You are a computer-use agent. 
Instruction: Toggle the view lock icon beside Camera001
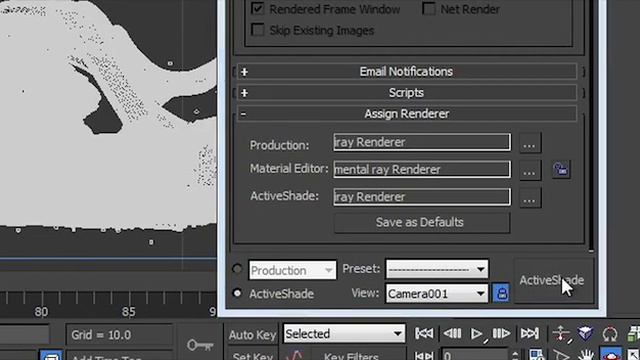pos(501,293)
